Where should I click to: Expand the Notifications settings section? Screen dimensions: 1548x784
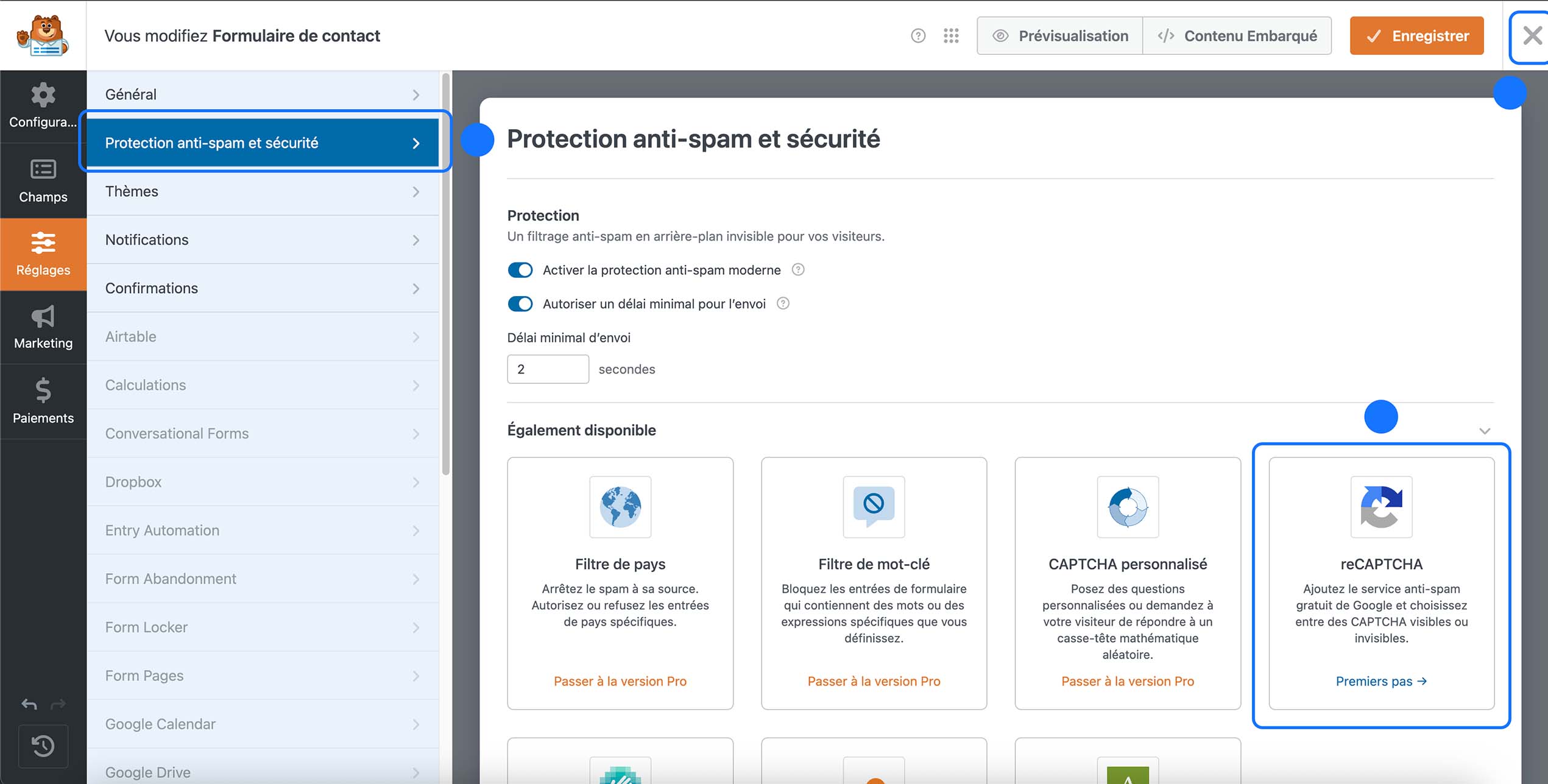coord(263,239)
